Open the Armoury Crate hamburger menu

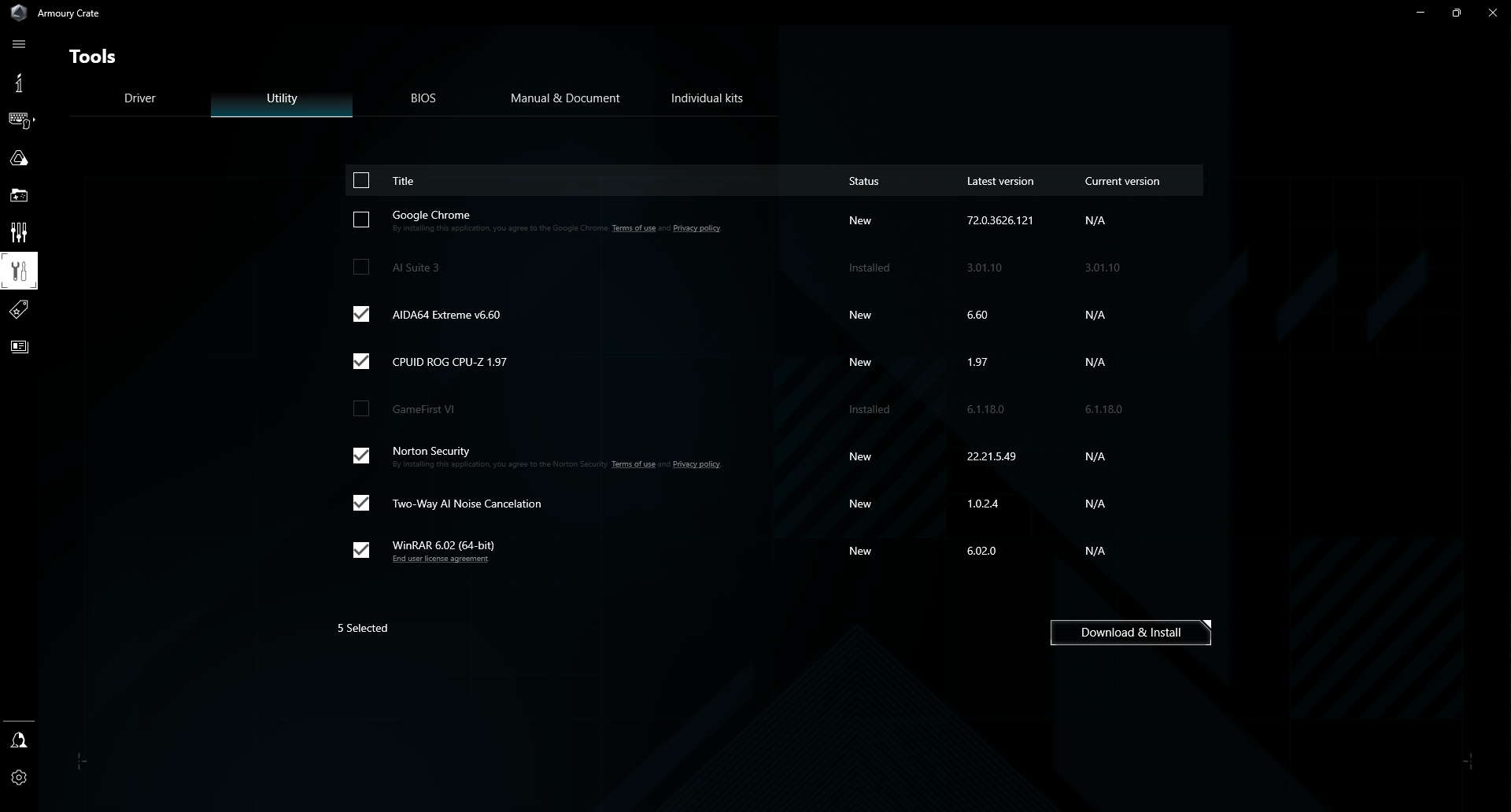(x=19, y=44)
